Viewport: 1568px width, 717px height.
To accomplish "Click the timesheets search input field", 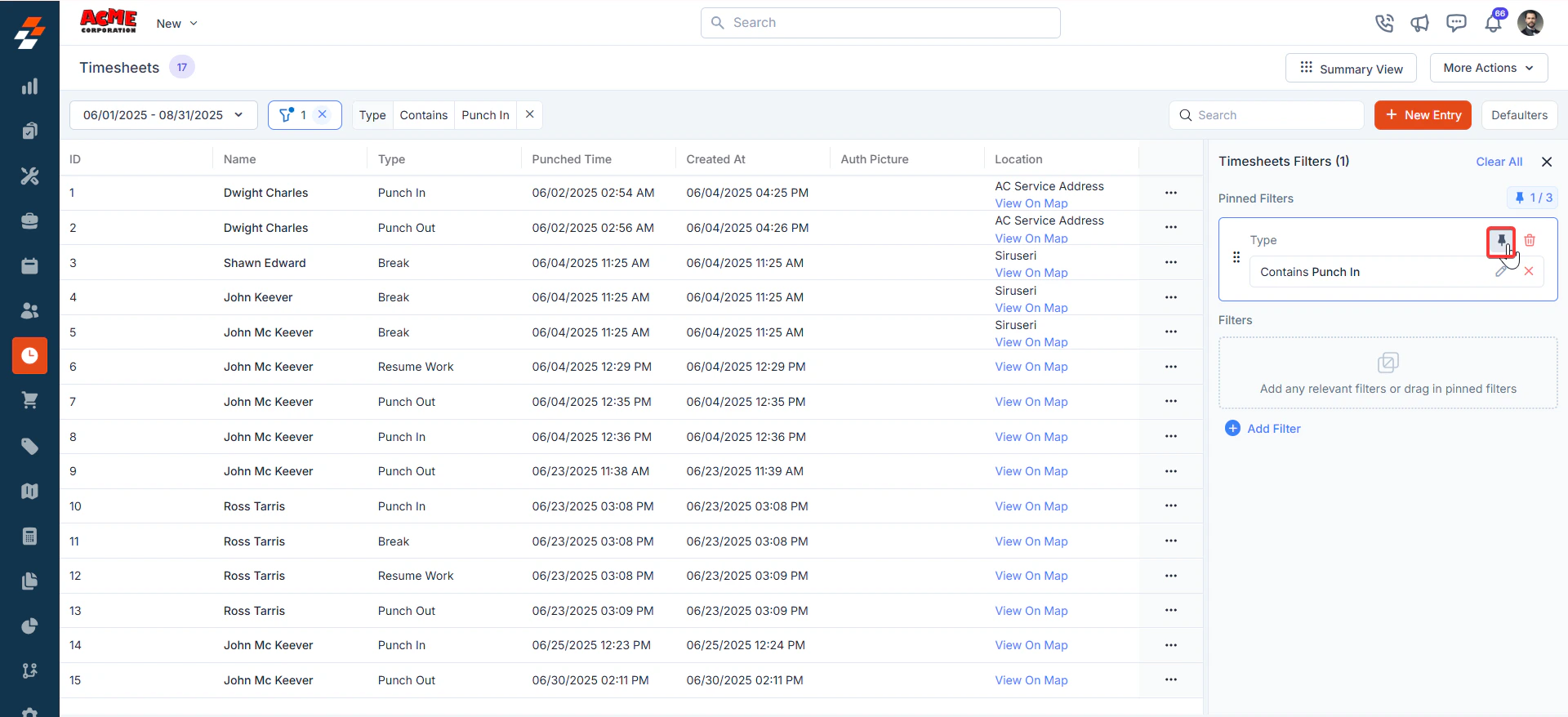I will pyautogui.click(x=1267, y=115).
